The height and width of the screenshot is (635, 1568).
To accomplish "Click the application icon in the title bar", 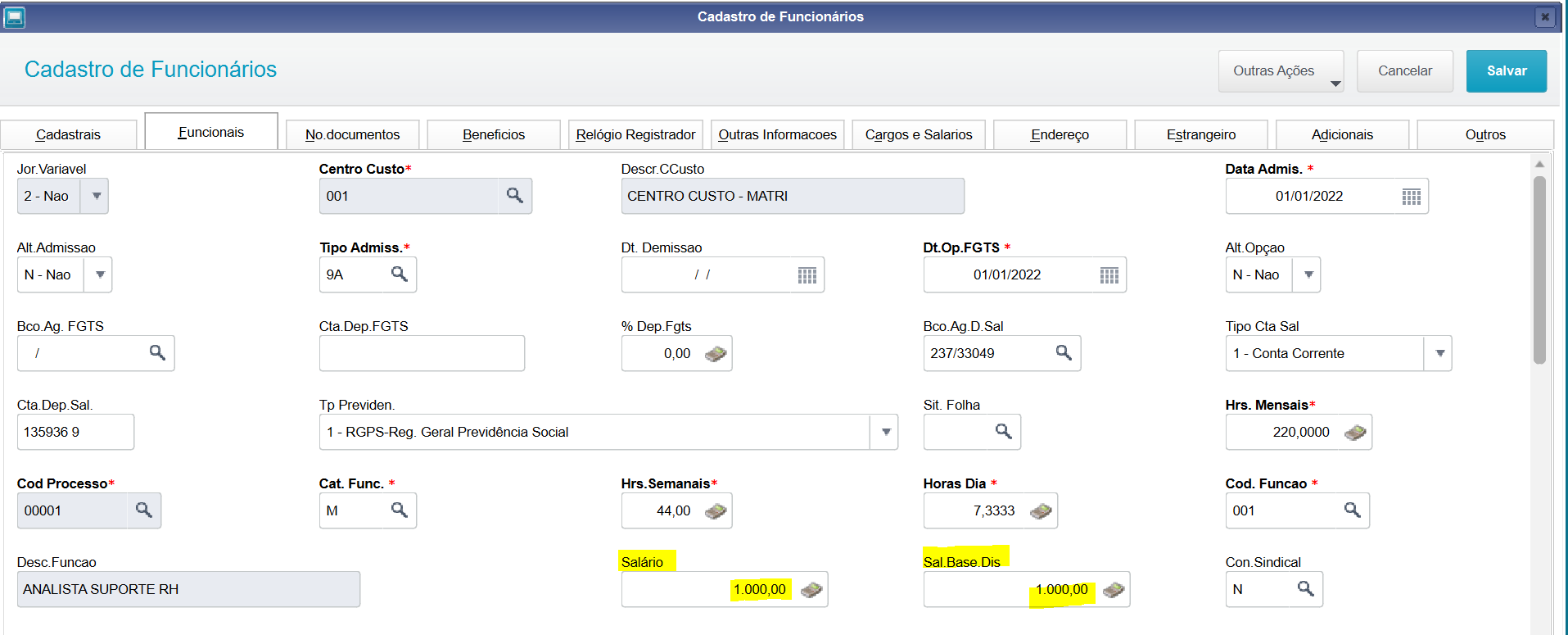I will [15, 16].
